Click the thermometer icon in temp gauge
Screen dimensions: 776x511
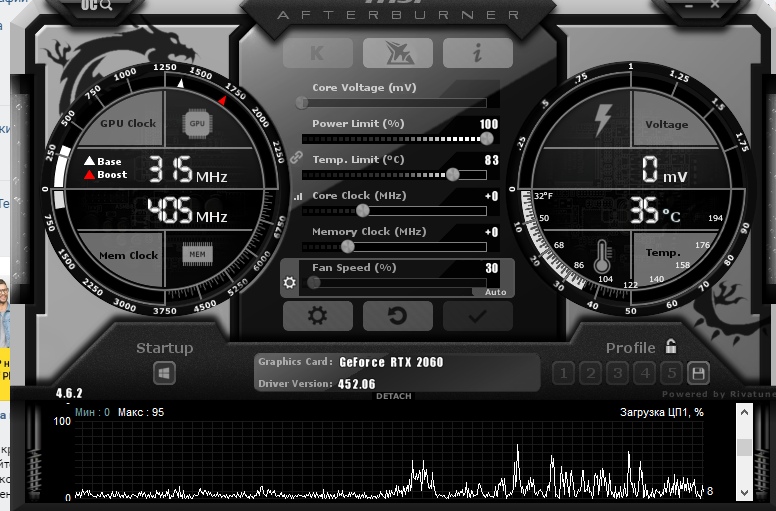pyautogui.click(x=602, y=256)
